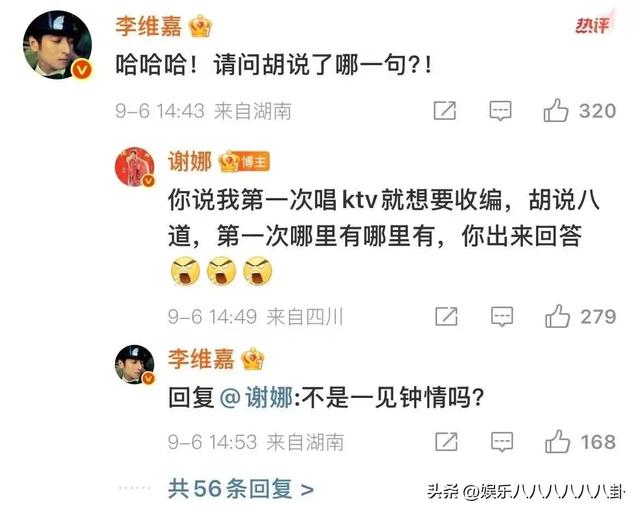Share Li Weijia's top comment from 14:43
The width and height of the screenshot is (640, 514).
coord(444,111)
